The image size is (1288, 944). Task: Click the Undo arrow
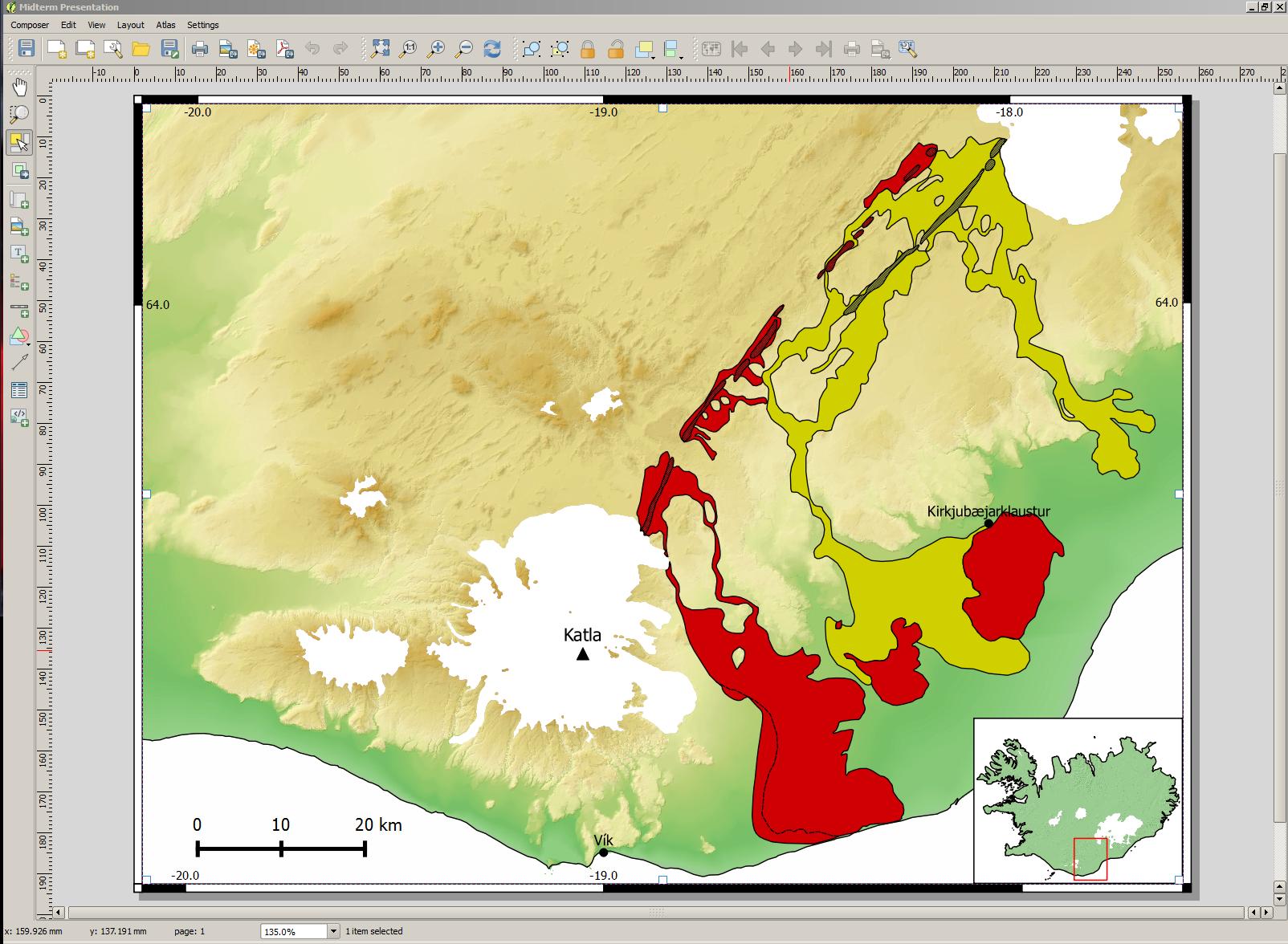coord(312,49)
